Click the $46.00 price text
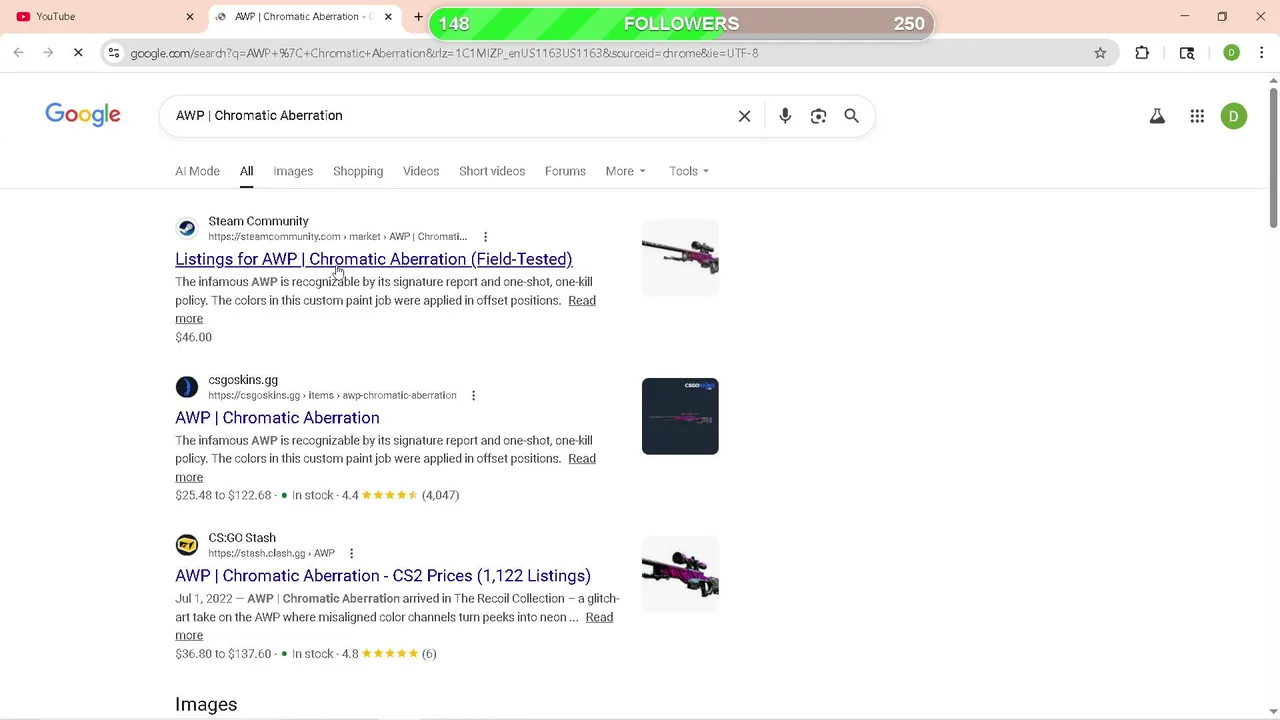Screen dimensions: 1280x720 [x=193, y=337]
